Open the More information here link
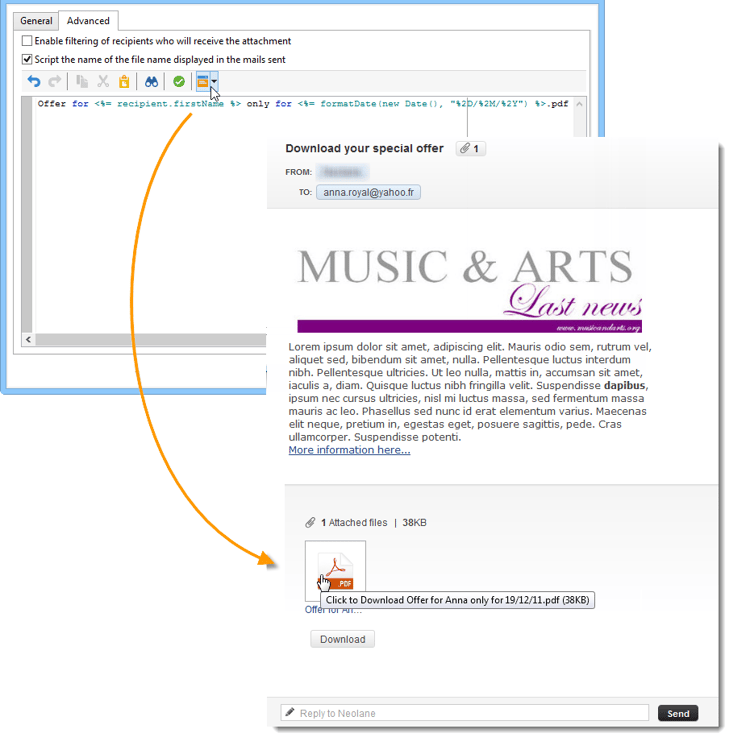 pyautogui.click(x=349, y=450)
